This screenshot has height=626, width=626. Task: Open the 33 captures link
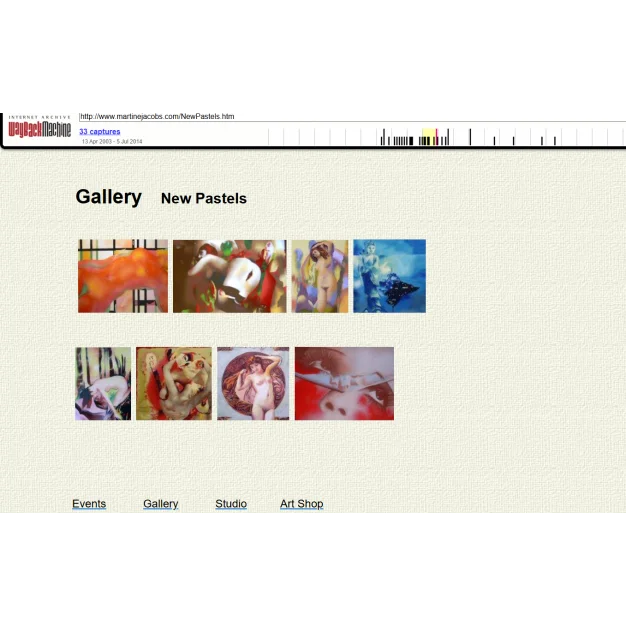100,132
